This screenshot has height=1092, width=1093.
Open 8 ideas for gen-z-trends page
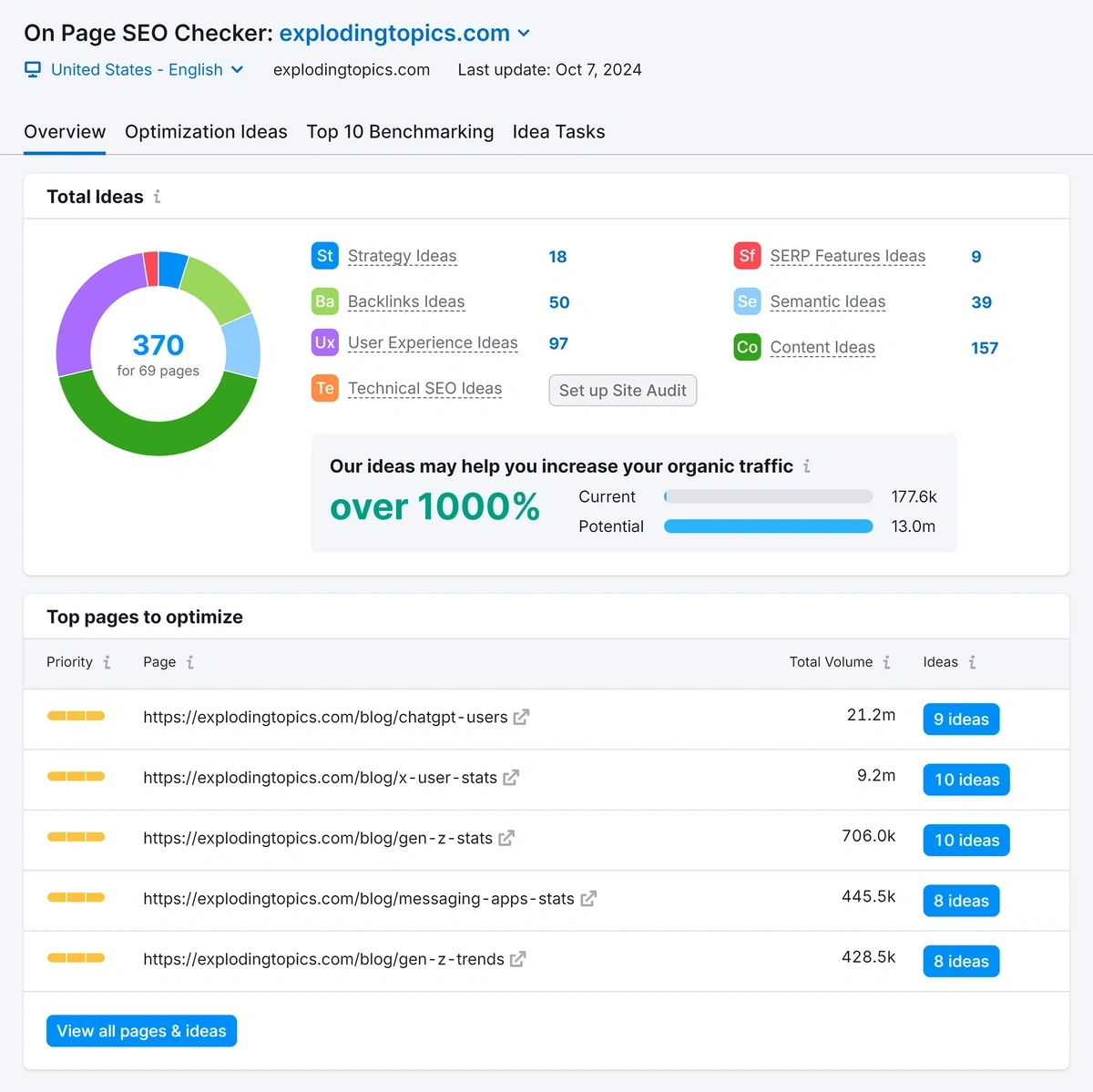[x=961, y=961]
